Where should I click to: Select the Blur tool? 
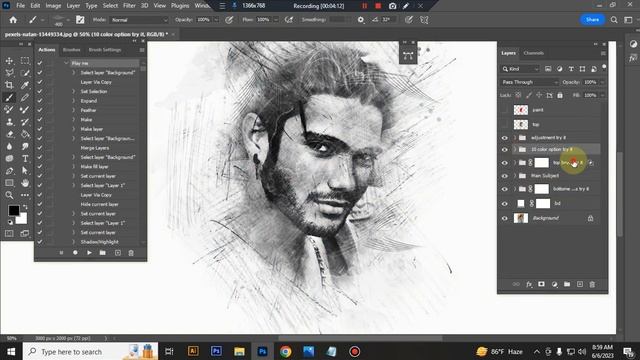click(x=9, y=146)
